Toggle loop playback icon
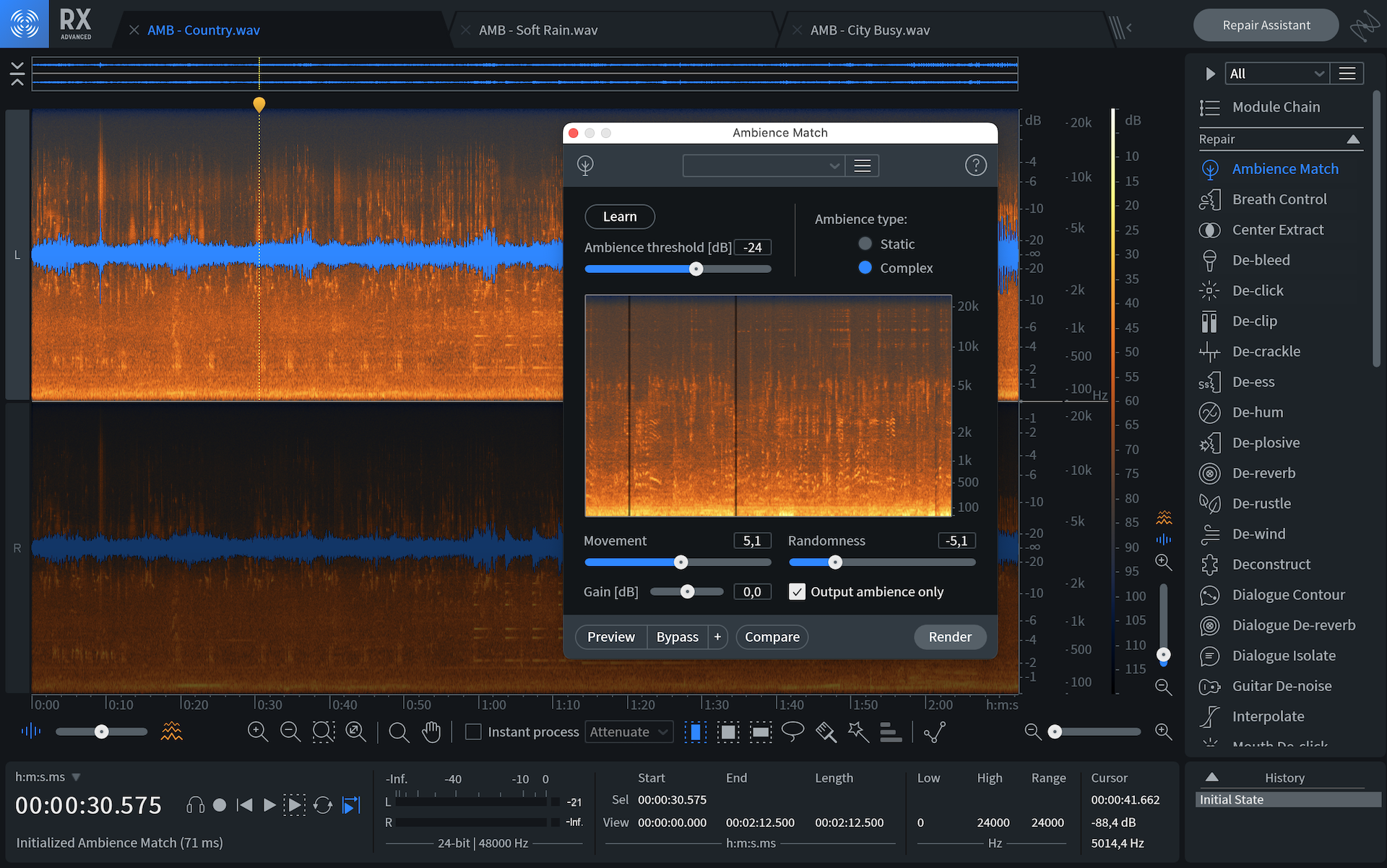Viewport: 1387px width, 868px height. [323, 805]
